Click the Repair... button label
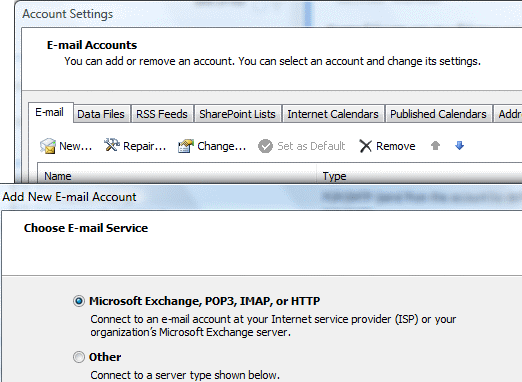Image resolution: width=522 pixels, height=382 pixels. (145, 146)
